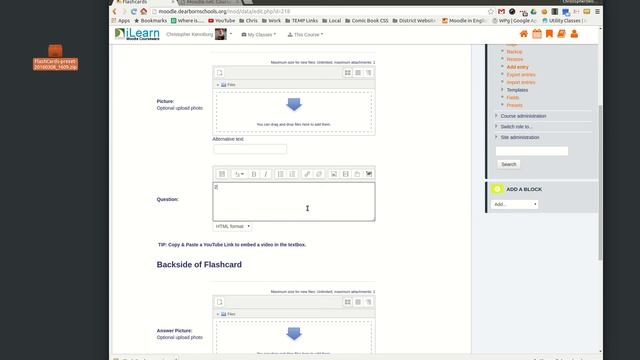The width and height of the screenshot is (640, 360).
Task: Focus the administration search field
Action: click(x=531, y=151)
